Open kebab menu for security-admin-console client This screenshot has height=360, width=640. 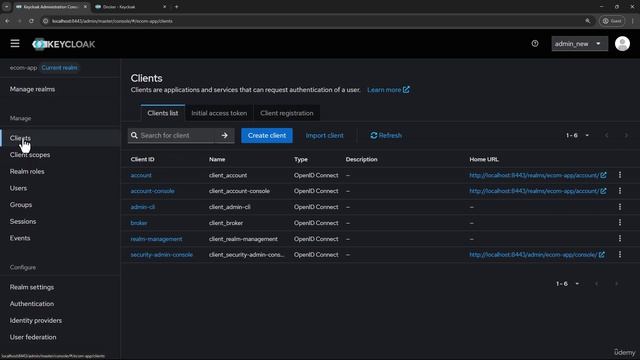(620, 255)
